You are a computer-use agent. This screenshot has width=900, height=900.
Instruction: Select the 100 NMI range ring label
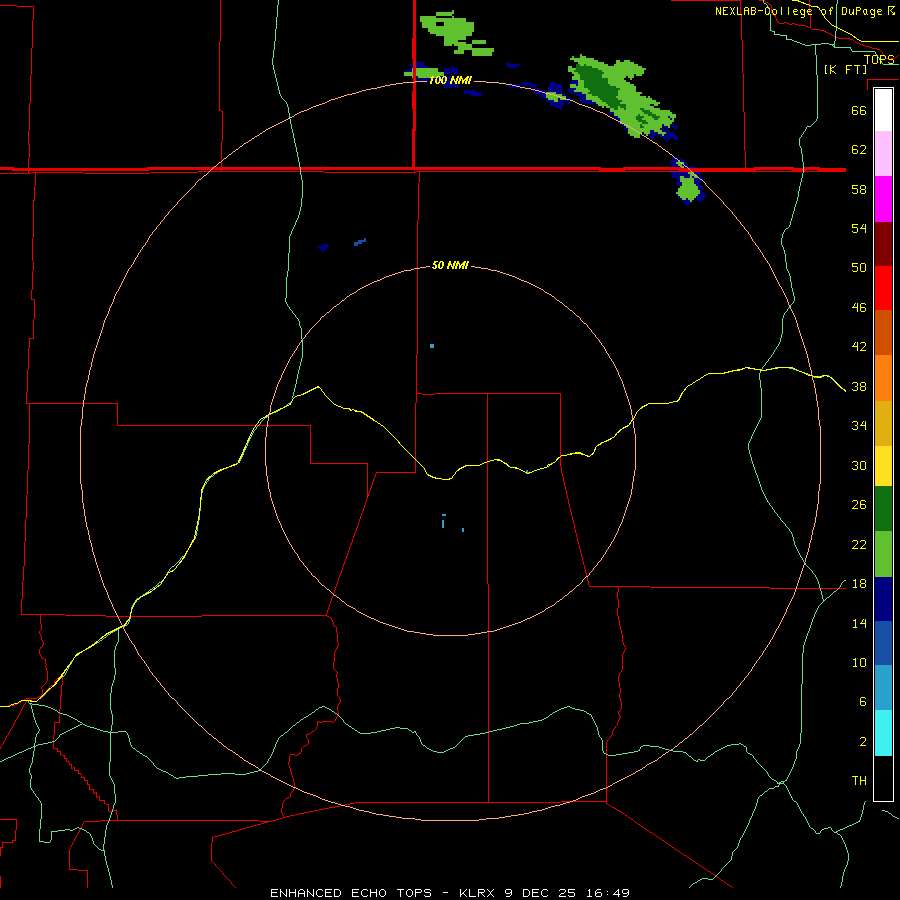(x=450, y=80)
